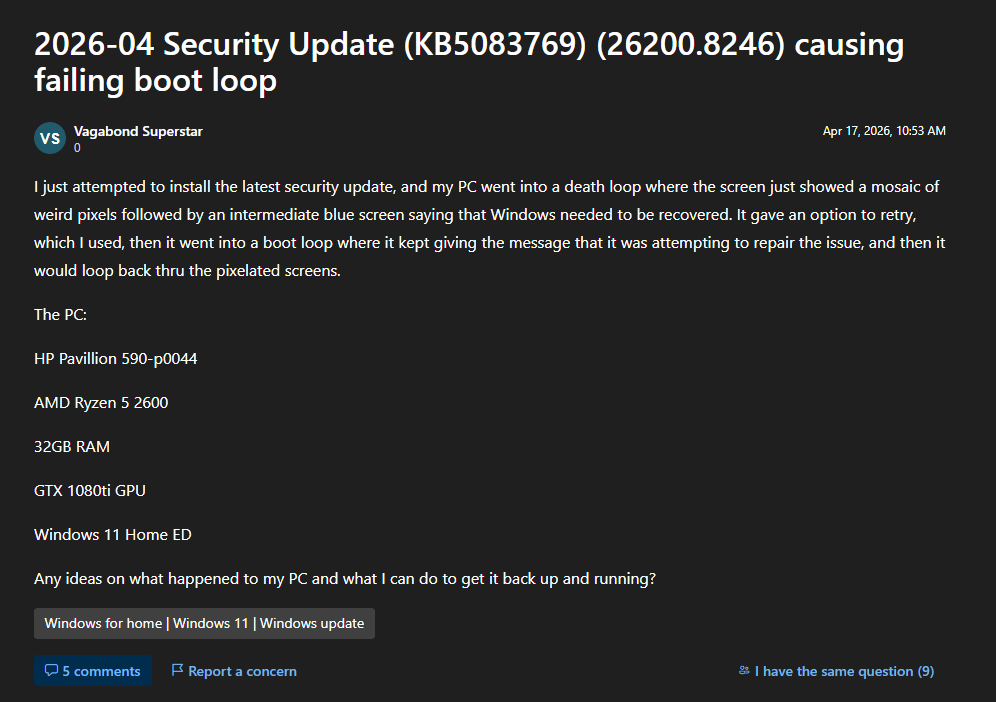This screenshot has height=702, width=996.
Task: Click the reputation score 0 under username
Action: [77, 148]
